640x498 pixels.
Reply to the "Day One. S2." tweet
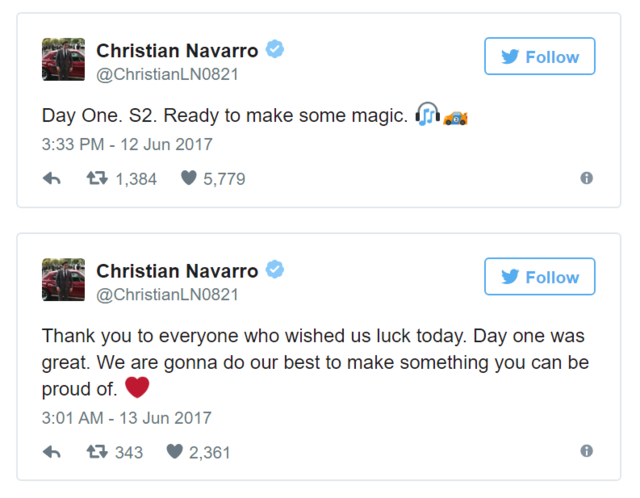[x=52, y=179]
